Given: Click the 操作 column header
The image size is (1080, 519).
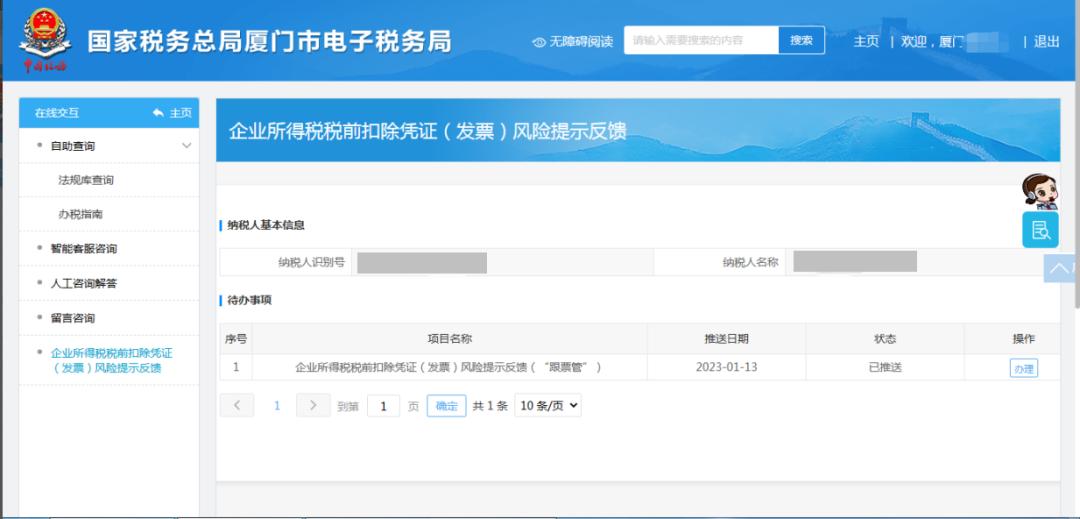Looking at the screenshot, I should point(1024,339).
